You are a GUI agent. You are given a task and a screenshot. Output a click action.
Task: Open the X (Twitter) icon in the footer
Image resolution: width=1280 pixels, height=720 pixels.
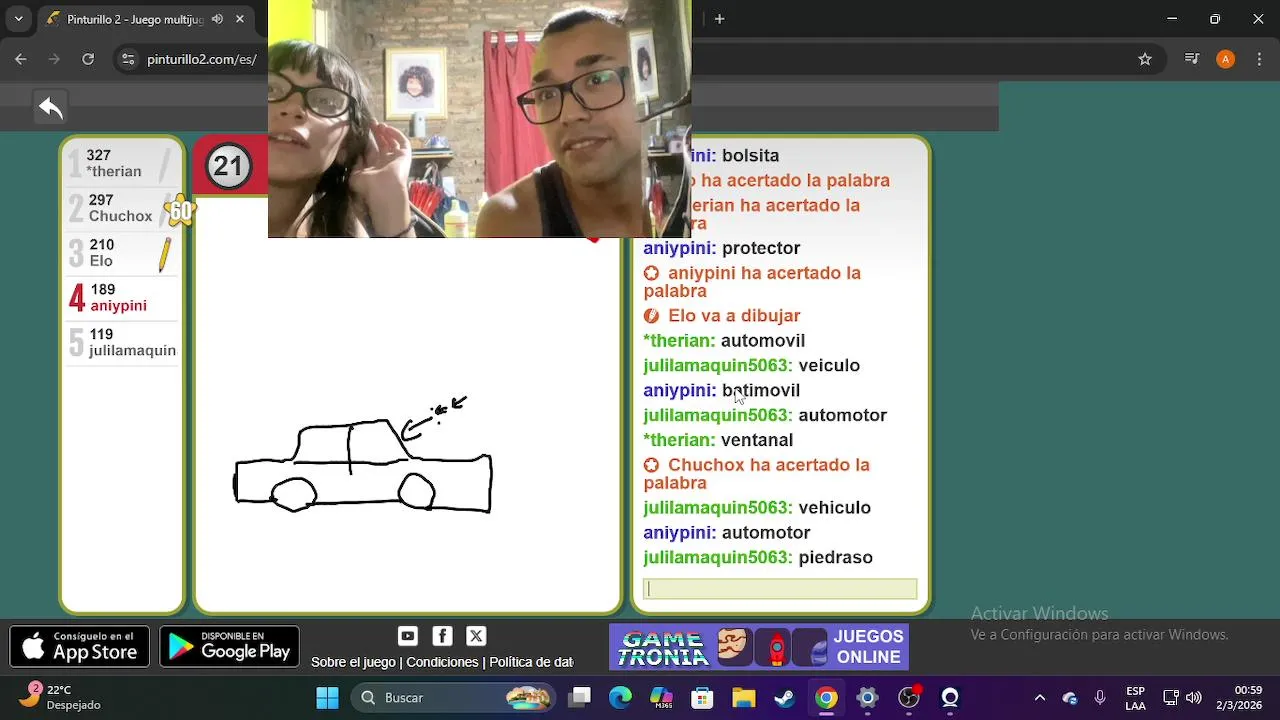point(476,636)
